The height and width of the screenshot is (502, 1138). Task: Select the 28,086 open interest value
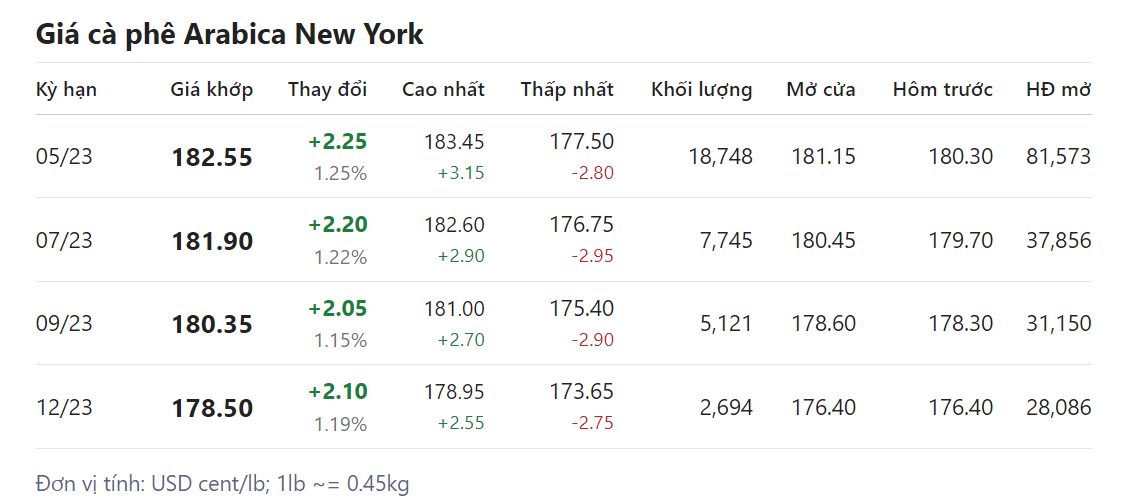1058,408
